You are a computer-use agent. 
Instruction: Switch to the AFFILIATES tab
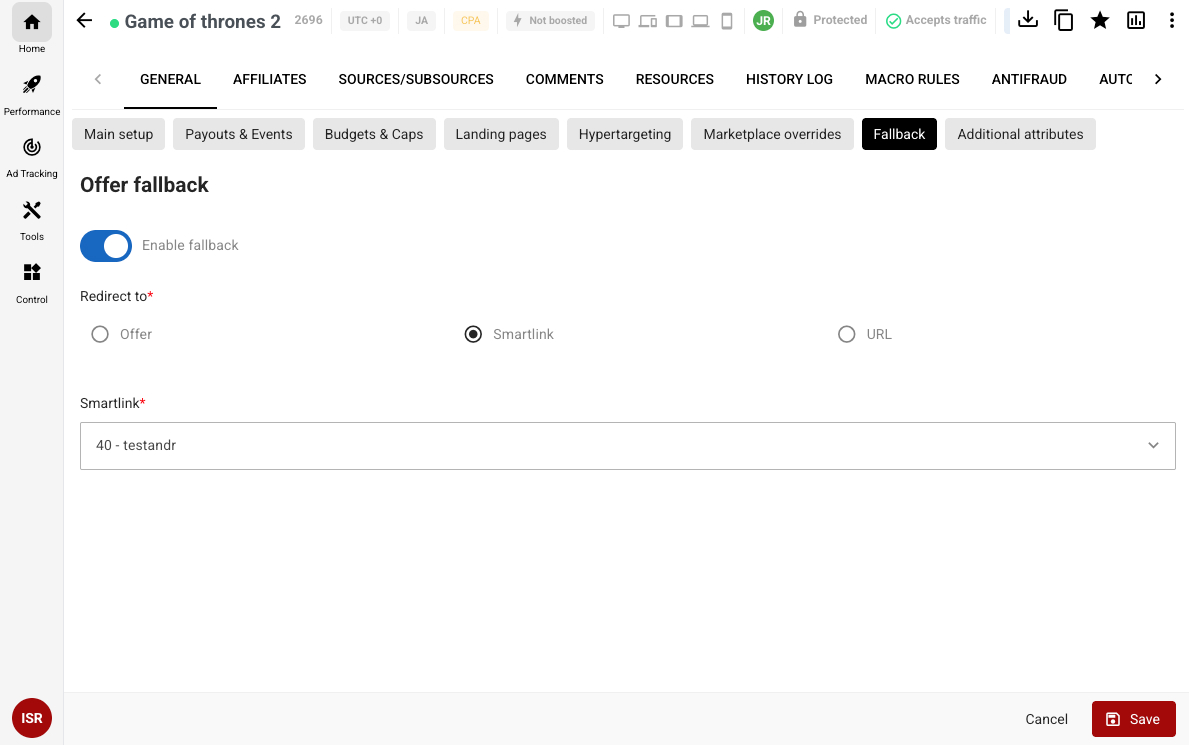270,79
